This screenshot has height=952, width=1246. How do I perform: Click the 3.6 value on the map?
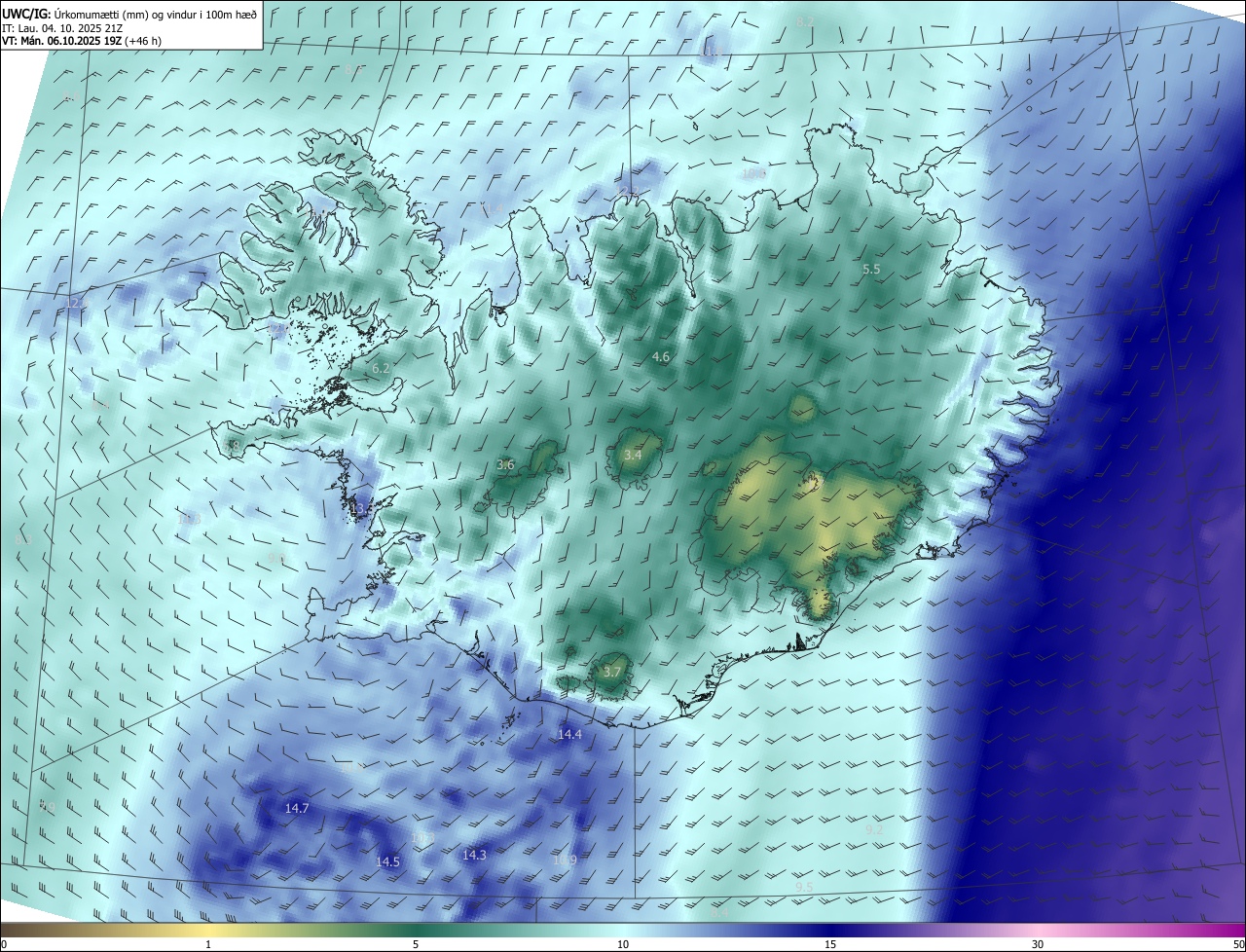coord(505,464)
